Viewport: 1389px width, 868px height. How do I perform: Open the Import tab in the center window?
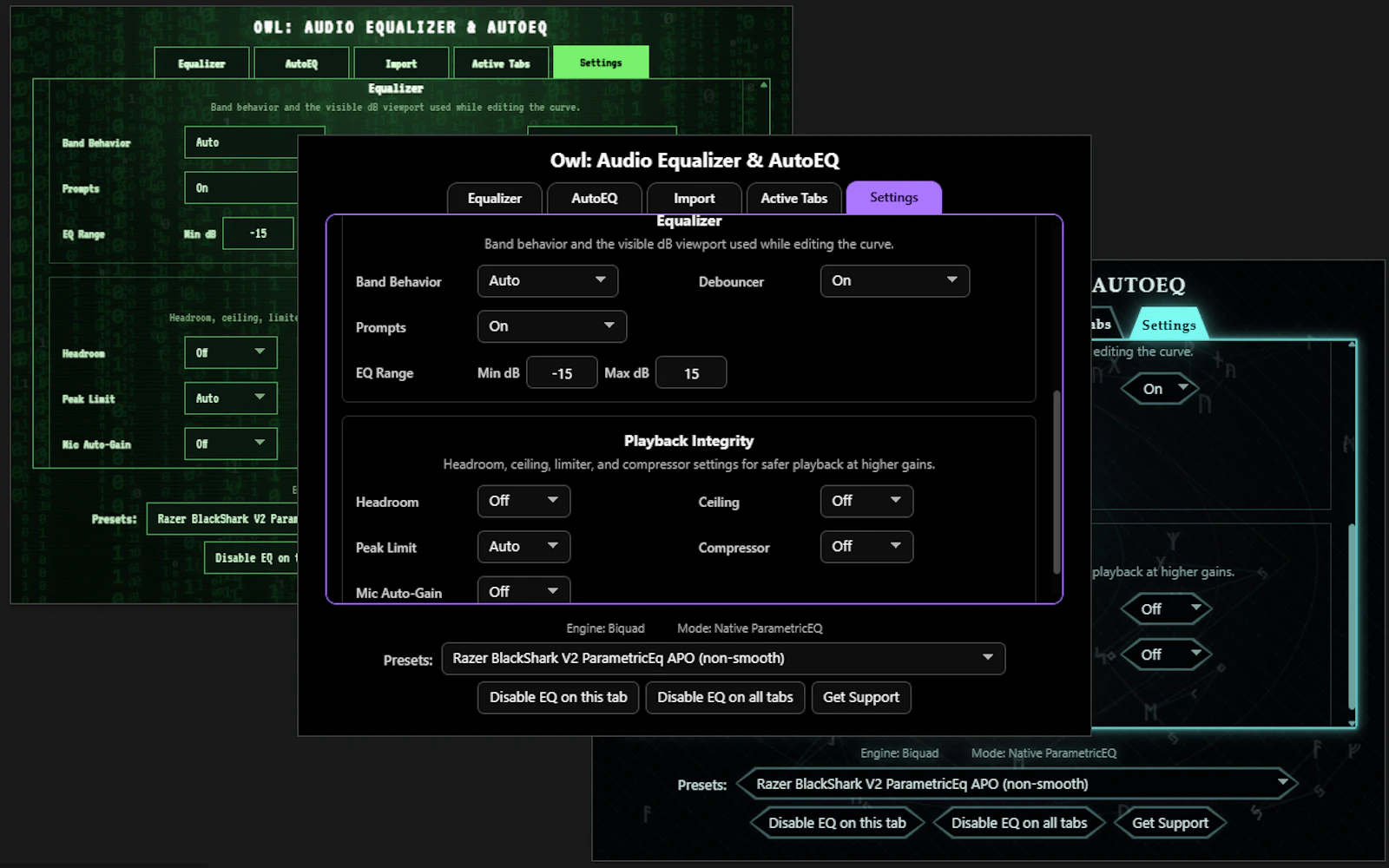click(x=694, y=198)
